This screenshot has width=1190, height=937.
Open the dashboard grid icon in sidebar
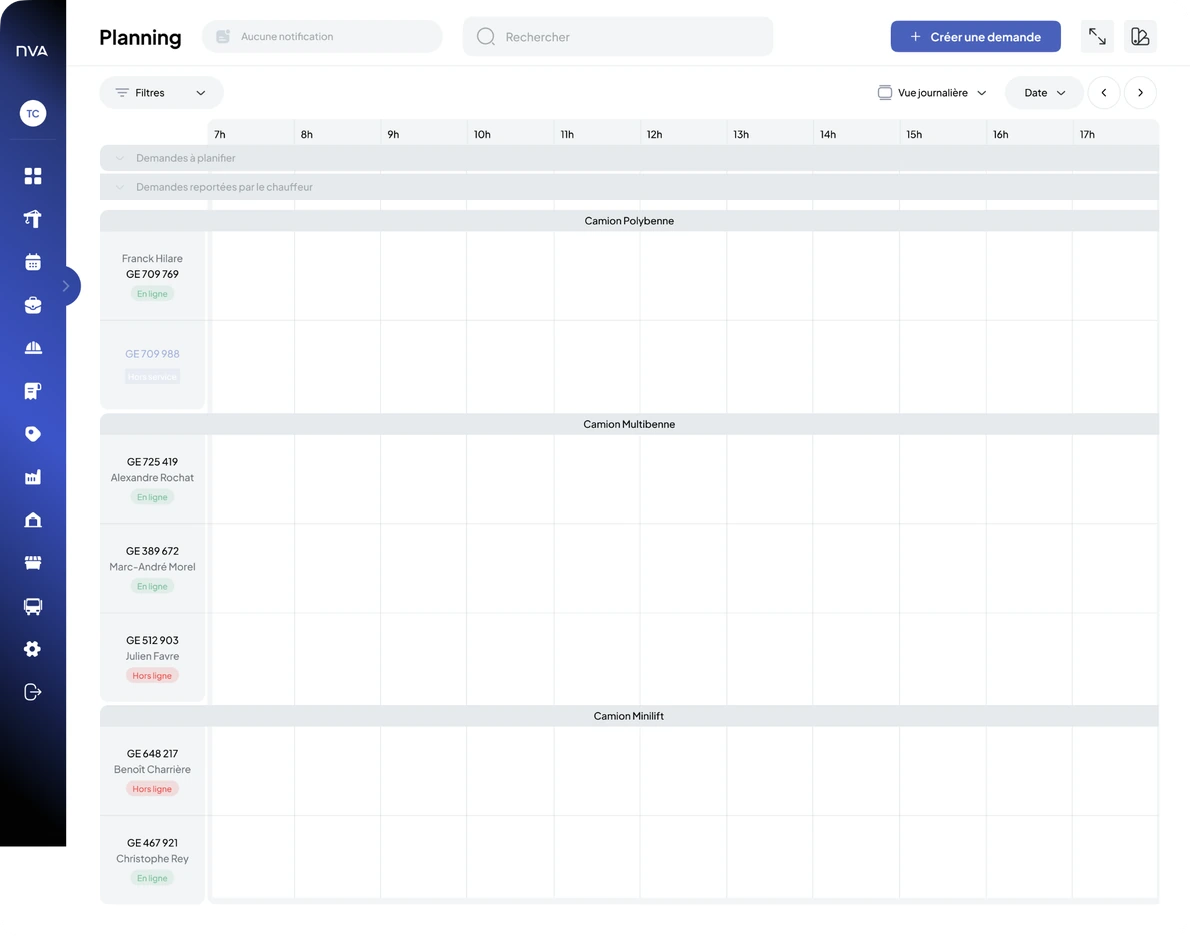click(33, 176)
